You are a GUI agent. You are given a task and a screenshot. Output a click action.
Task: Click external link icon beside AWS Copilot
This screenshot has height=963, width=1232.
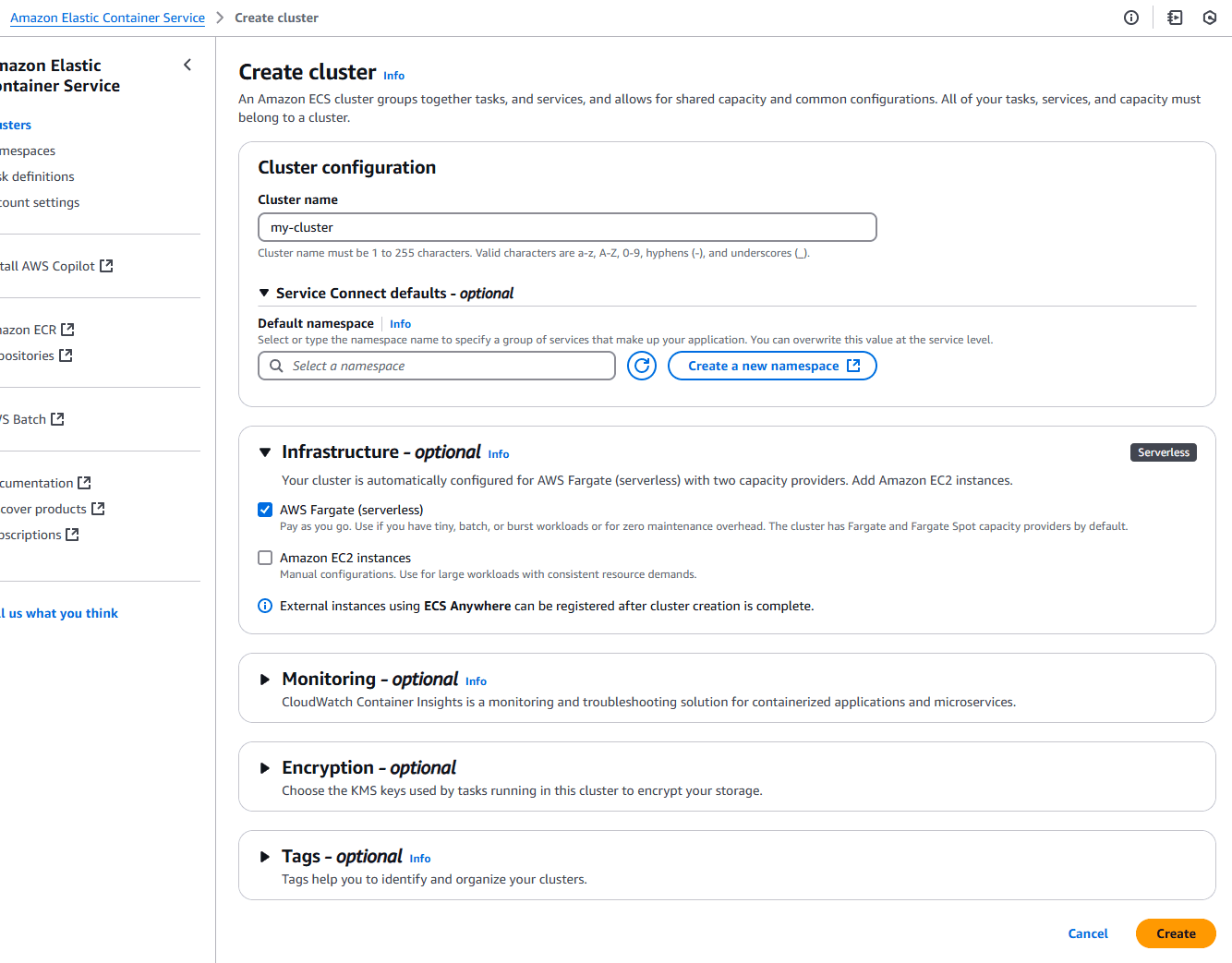tap(106, 266)
